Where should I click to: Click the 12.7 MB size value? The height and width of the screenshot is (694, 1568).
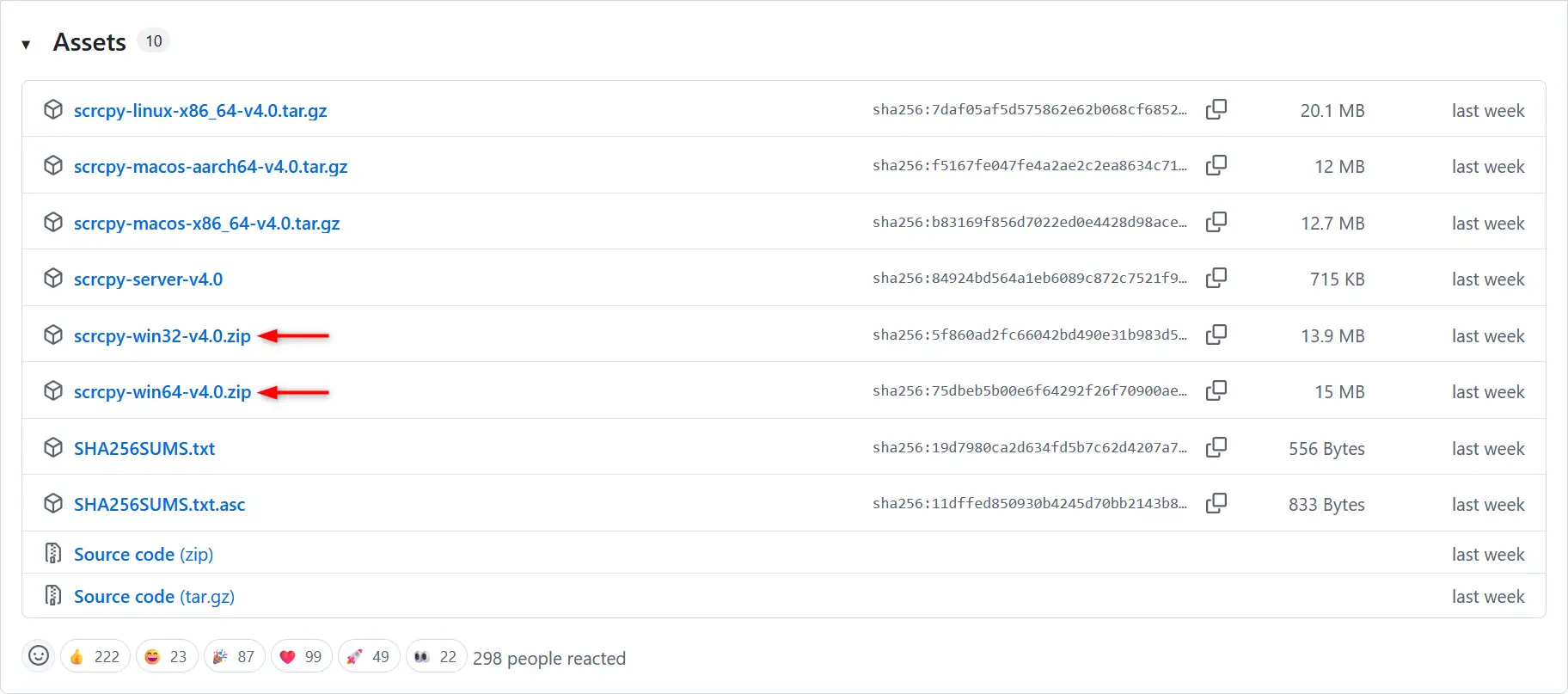(x=1332, y=223)
